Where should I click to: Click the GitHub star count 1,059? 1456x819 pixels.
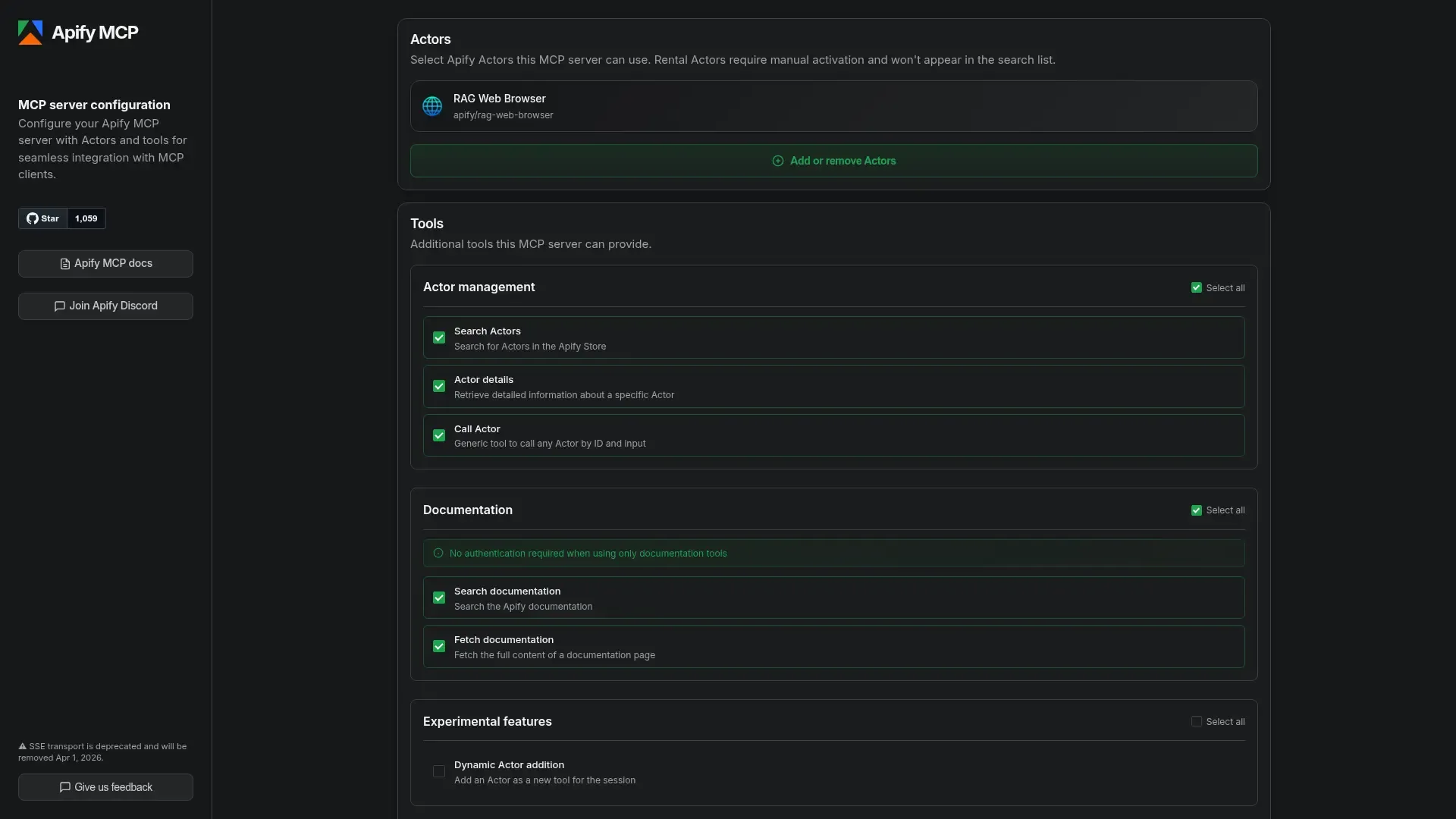[x=86, y=218]
